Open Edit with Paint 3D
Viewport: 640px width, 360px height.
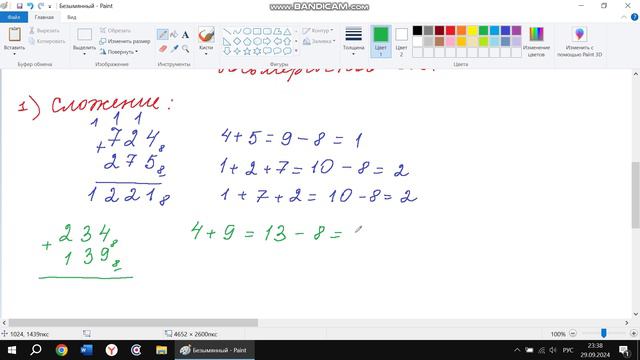[579, 42]
